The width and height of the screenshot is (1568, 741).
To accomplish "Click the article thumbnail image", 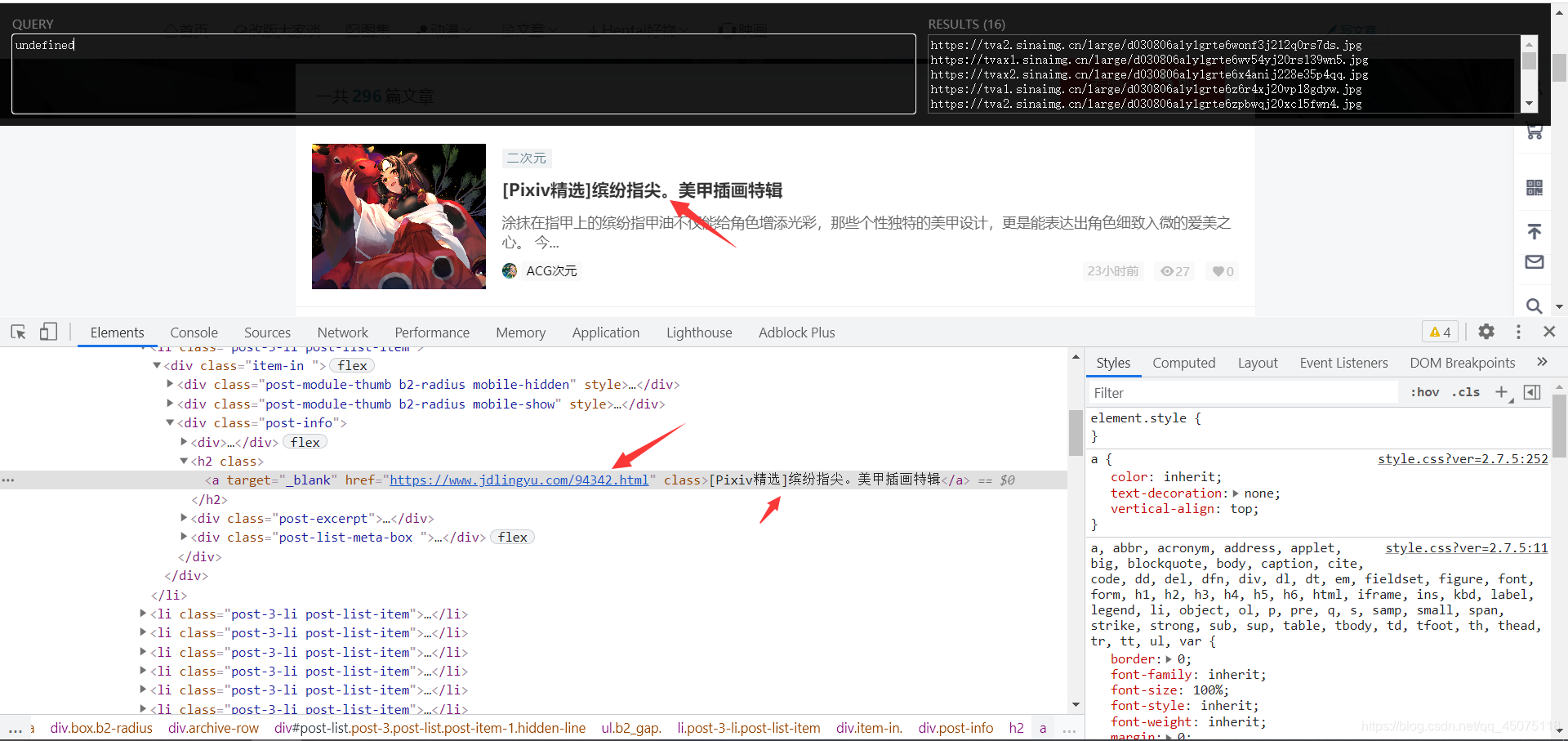I will tap(399, 216).
